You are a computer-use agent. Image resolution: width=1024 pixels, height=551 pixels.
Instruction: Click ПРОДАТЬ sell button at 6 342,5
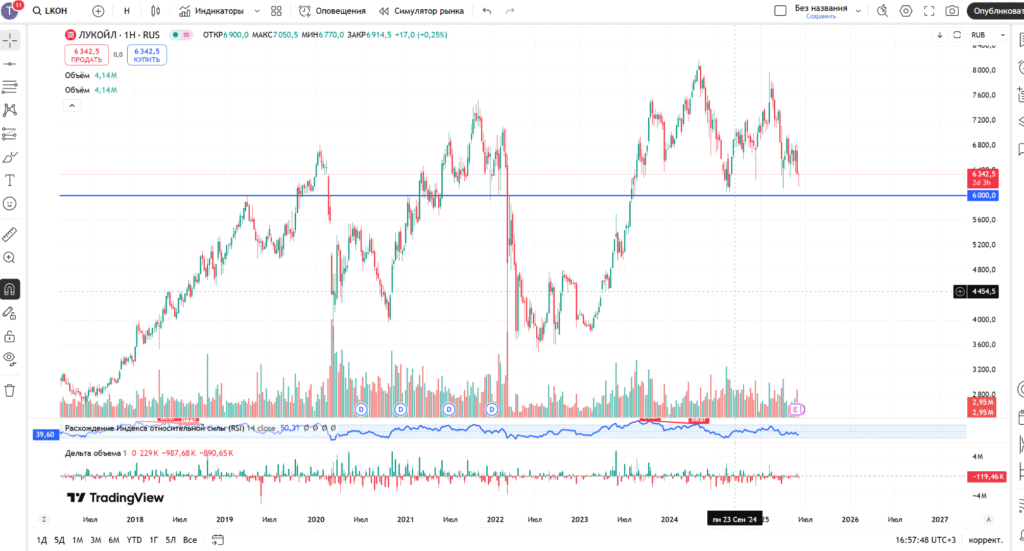coord(86,55)
